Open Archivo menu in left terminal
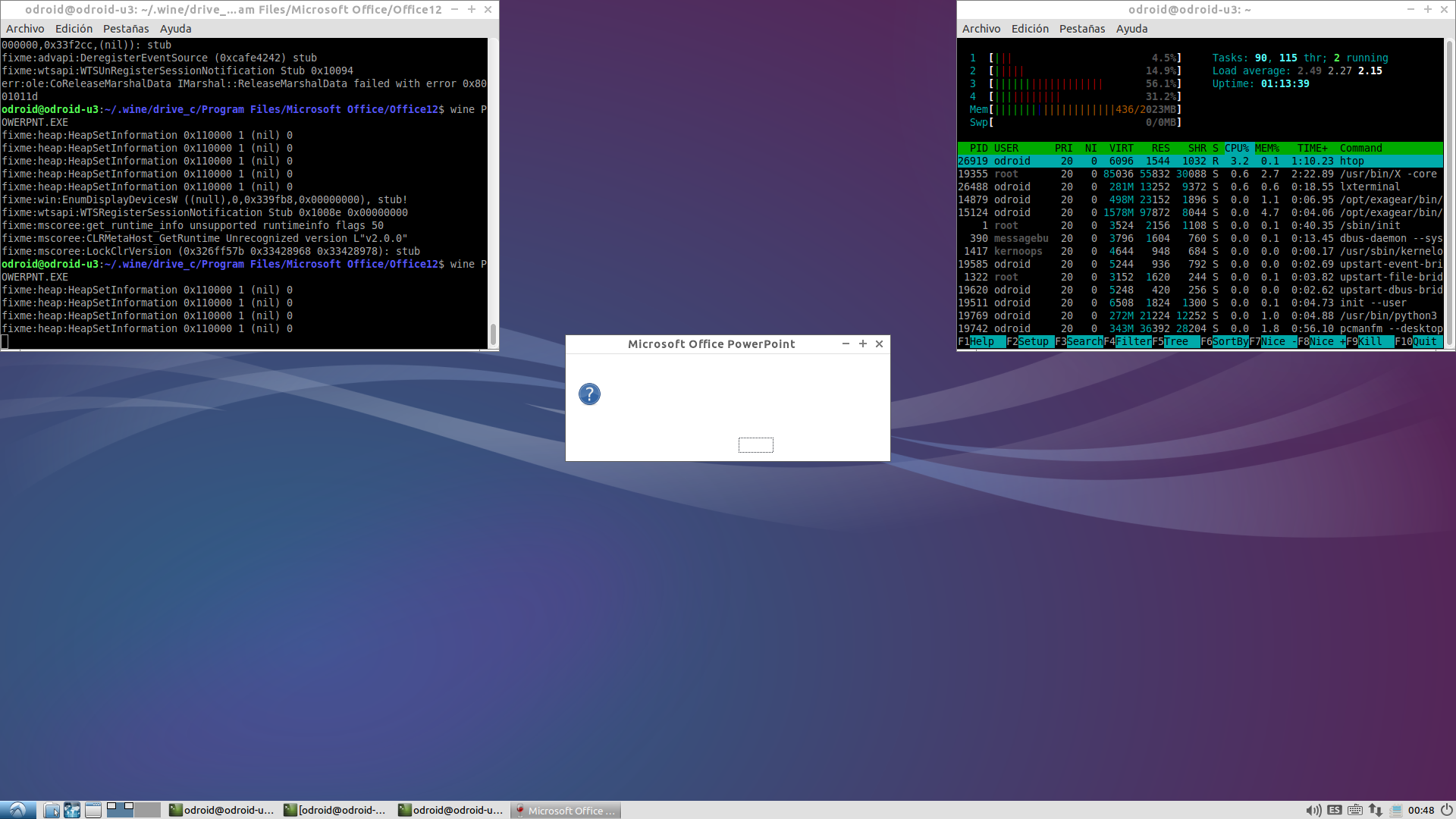 [25, 29]
